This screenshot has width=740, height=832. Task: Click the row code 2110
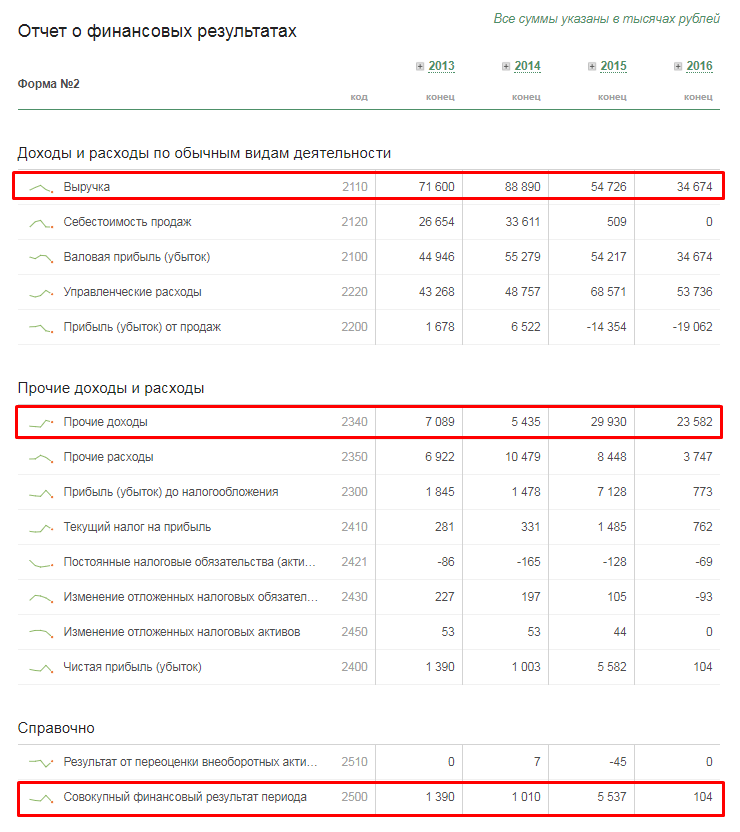point(354,187)
